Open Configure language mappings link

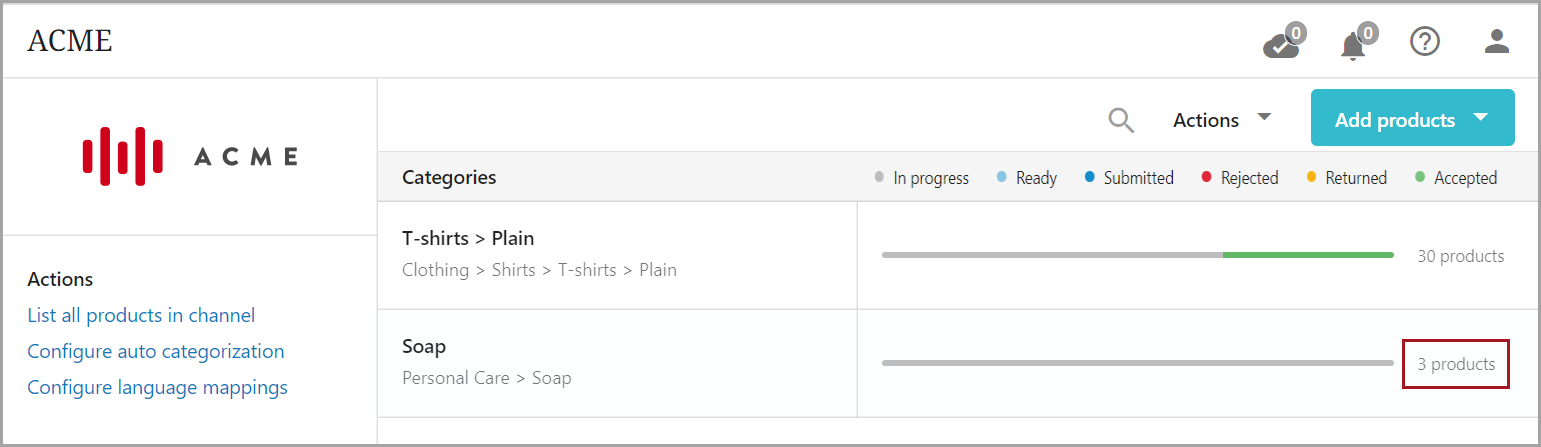[x=157, y=387]
